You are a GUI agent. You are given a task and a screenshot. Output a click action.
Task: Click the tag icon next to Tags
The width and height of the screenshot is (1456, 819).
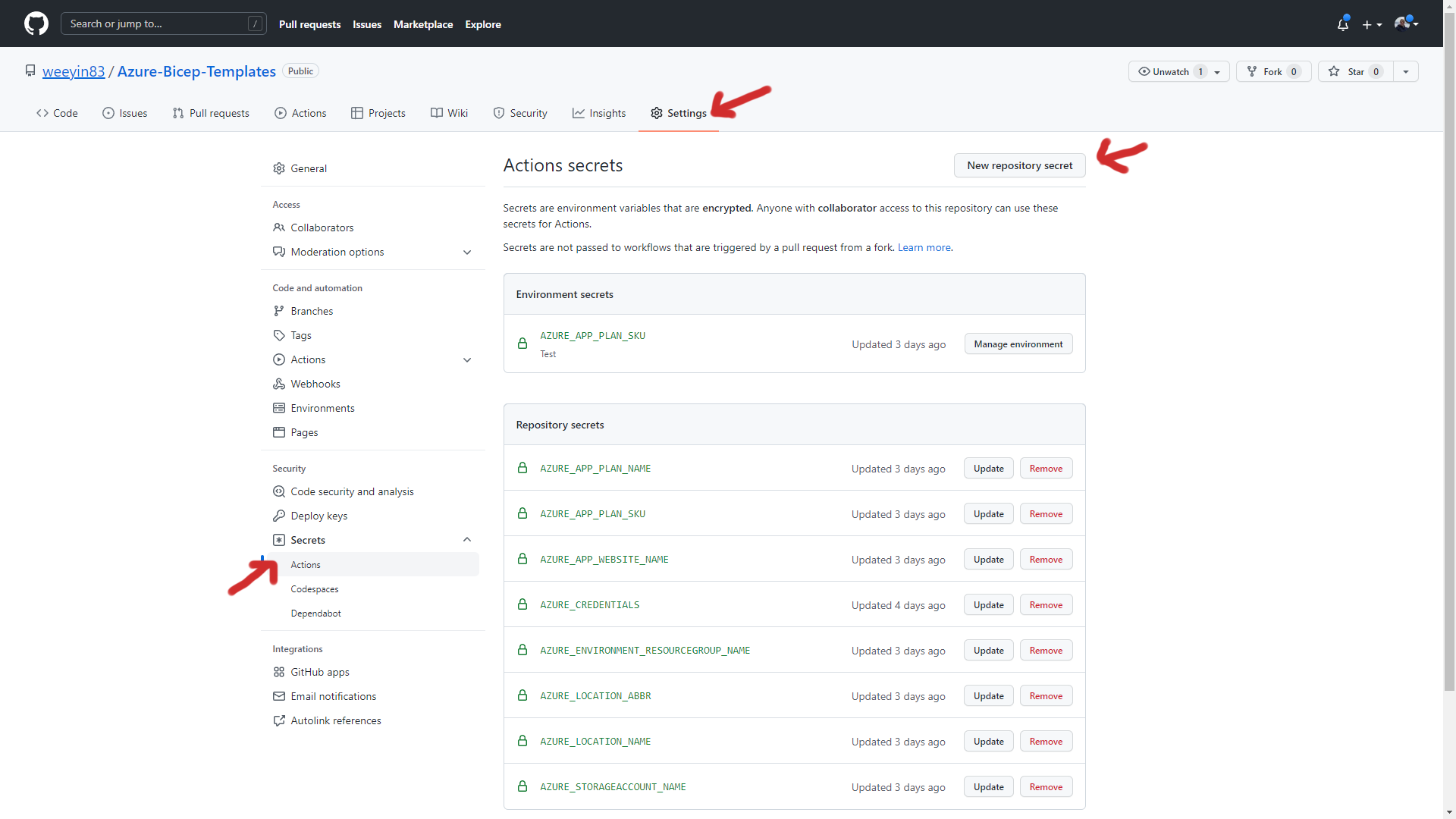click(x=279, y=335)
